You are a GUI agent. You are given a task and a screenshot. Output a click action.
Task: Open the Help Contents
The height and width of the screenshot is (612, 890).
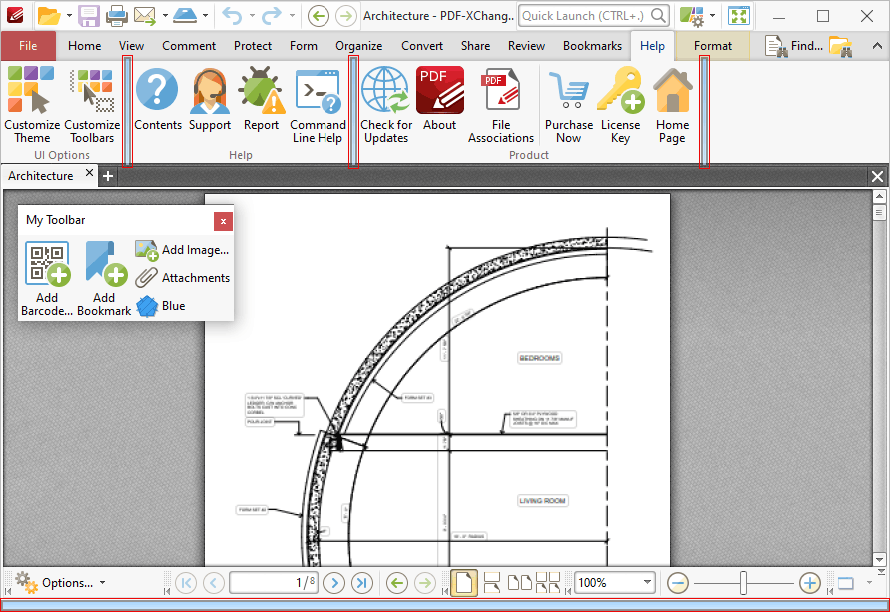pos(158,99)
